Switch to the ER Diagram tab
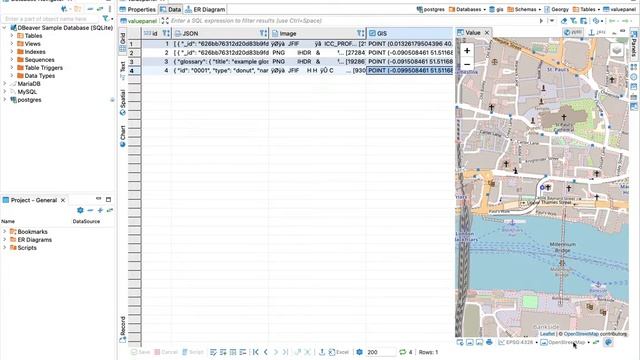 (205, 9)
